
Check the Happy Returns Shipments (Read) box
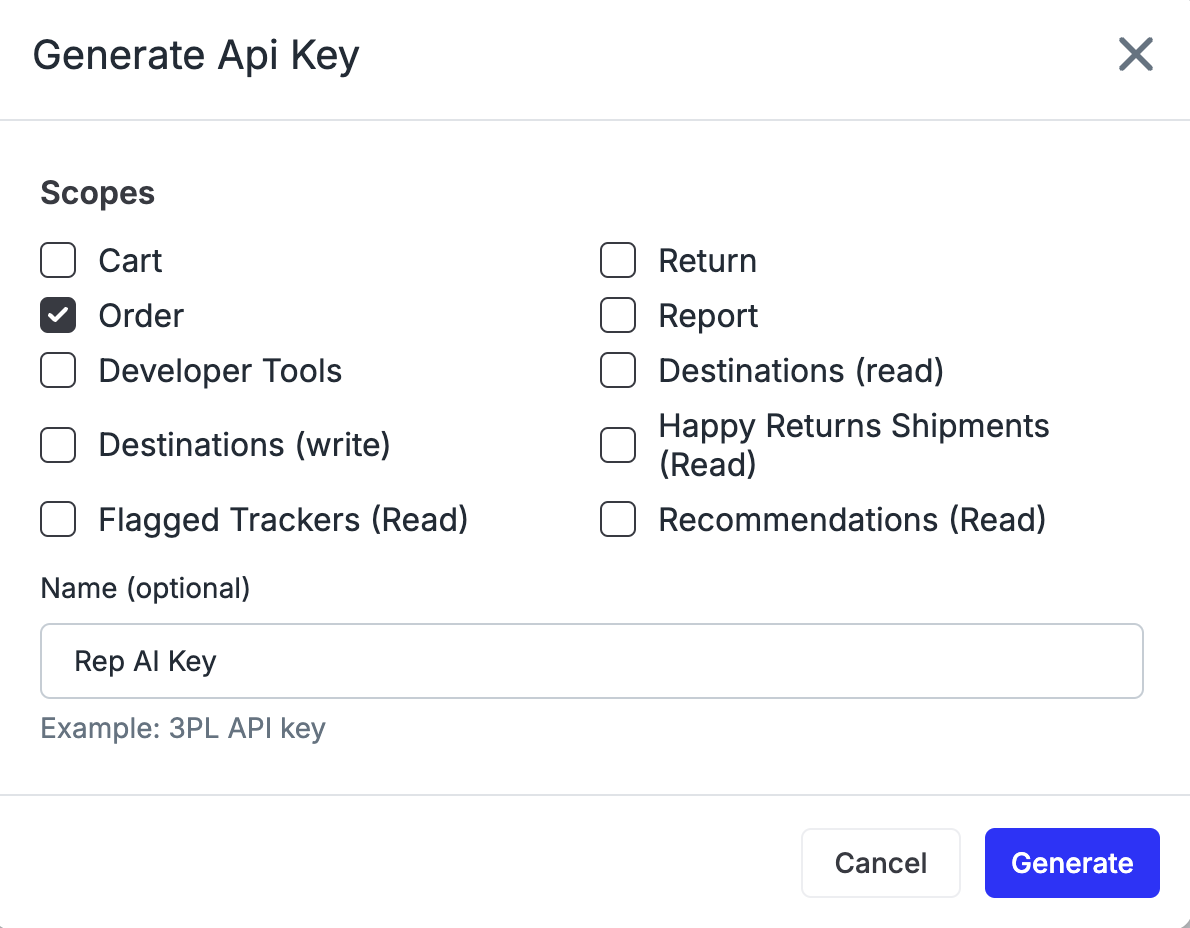click(618, 445)
